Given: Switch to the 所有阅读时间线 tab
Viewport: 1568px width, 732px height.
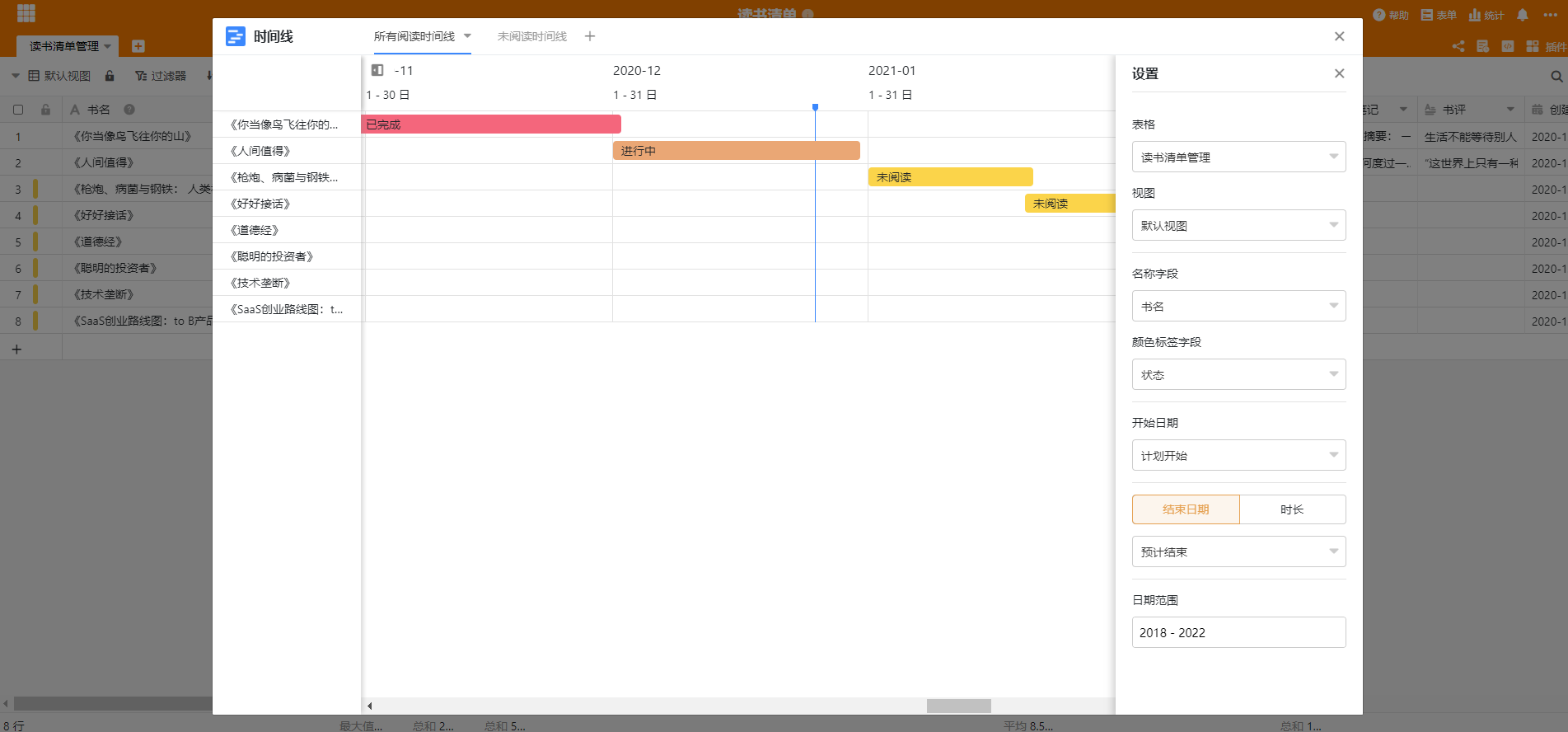Looking at the screenshot, I should (x=414, y=36).
